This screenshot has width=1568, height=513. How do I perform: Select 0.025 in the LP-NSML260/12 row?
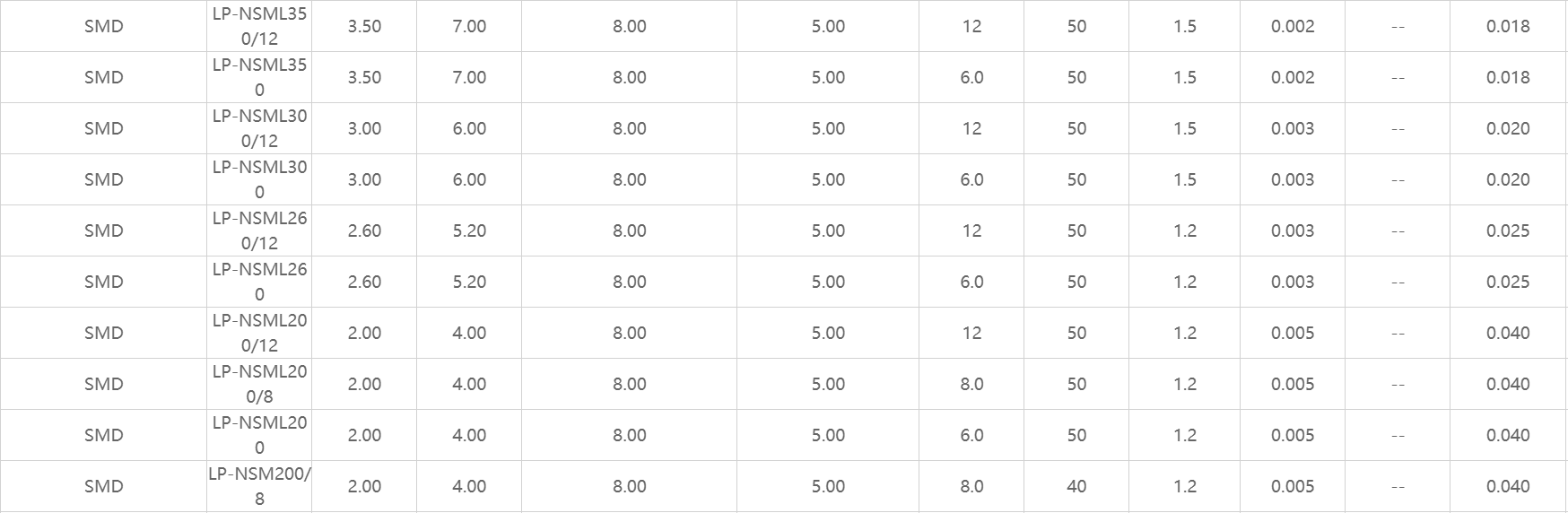(1507, 230)
